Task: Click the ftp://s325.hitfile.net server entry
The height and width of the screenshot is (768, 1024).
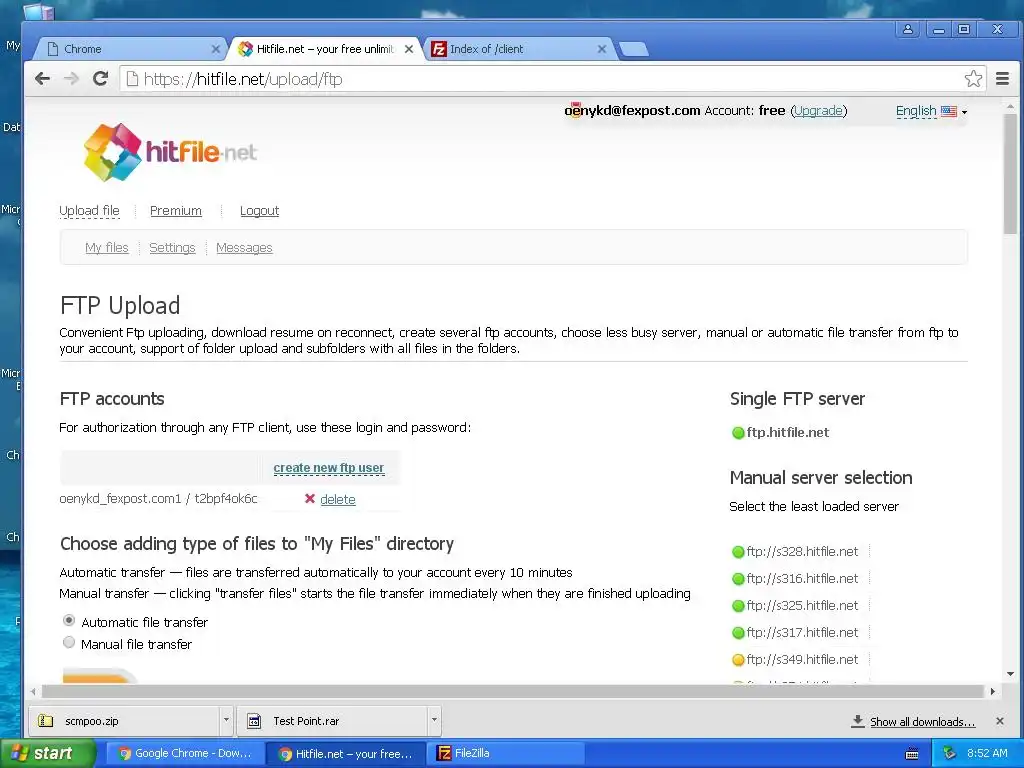Action: [802, 605]
